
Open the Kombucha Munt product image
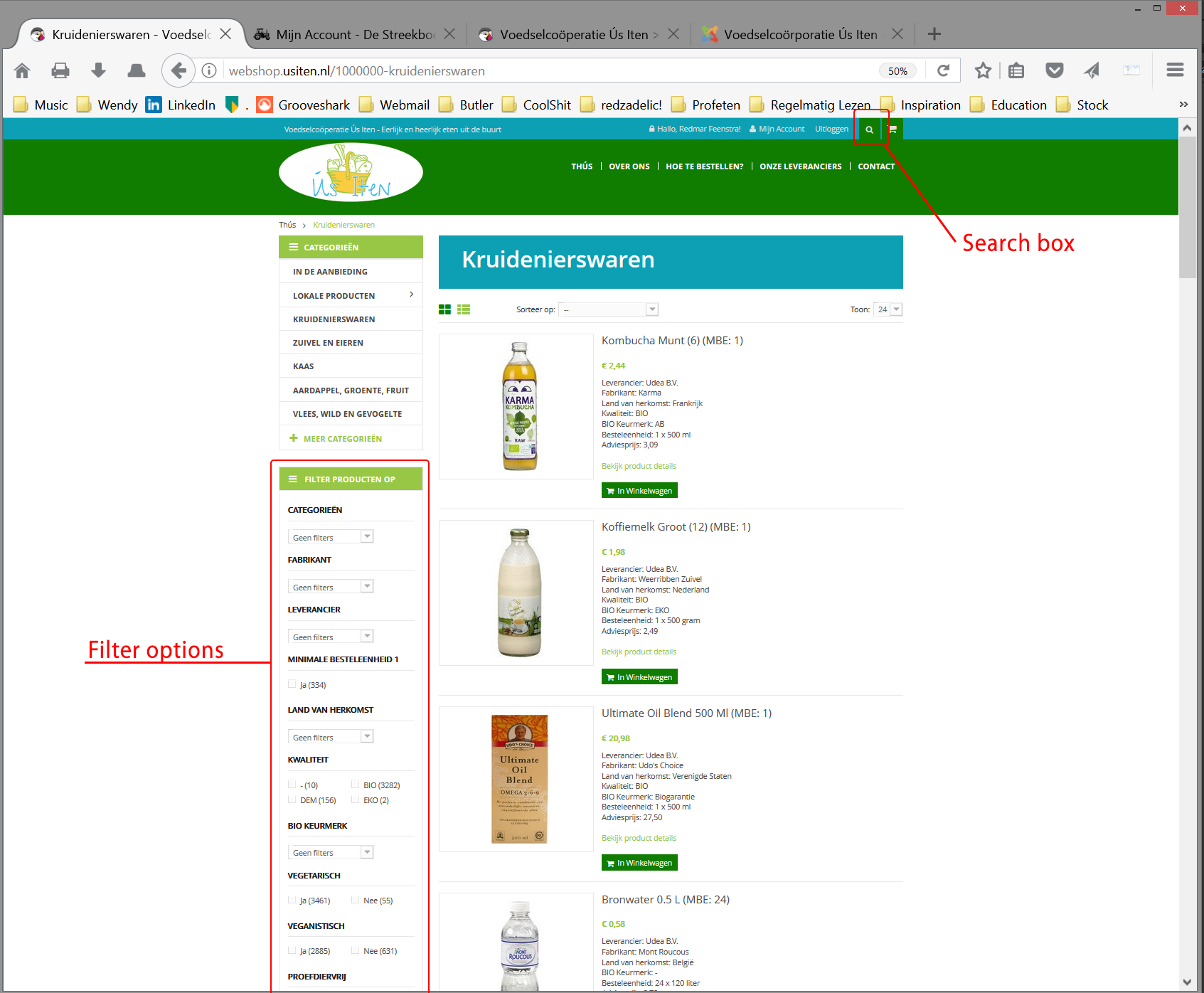pos(516,406)
